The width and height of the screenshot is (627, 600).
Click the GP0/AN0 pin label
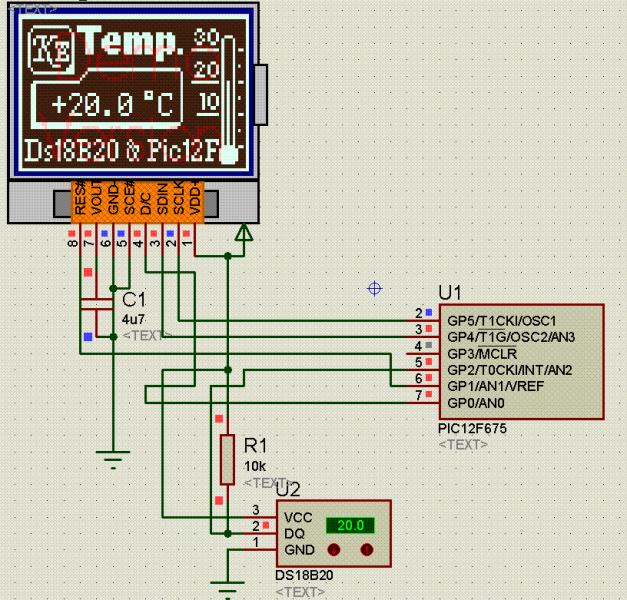point(476,403)
